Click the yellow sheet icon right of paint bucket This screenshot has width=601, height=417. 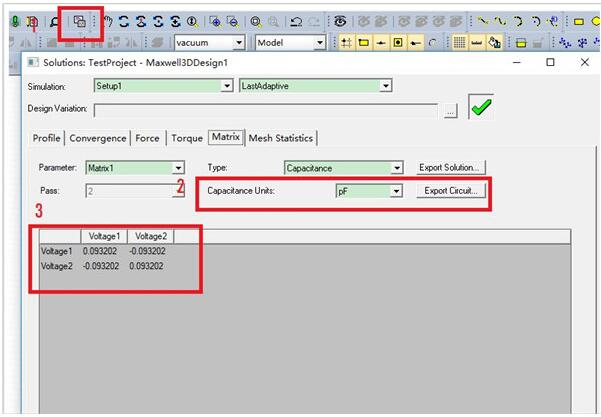pyautogui.click(x=521, y=43)
